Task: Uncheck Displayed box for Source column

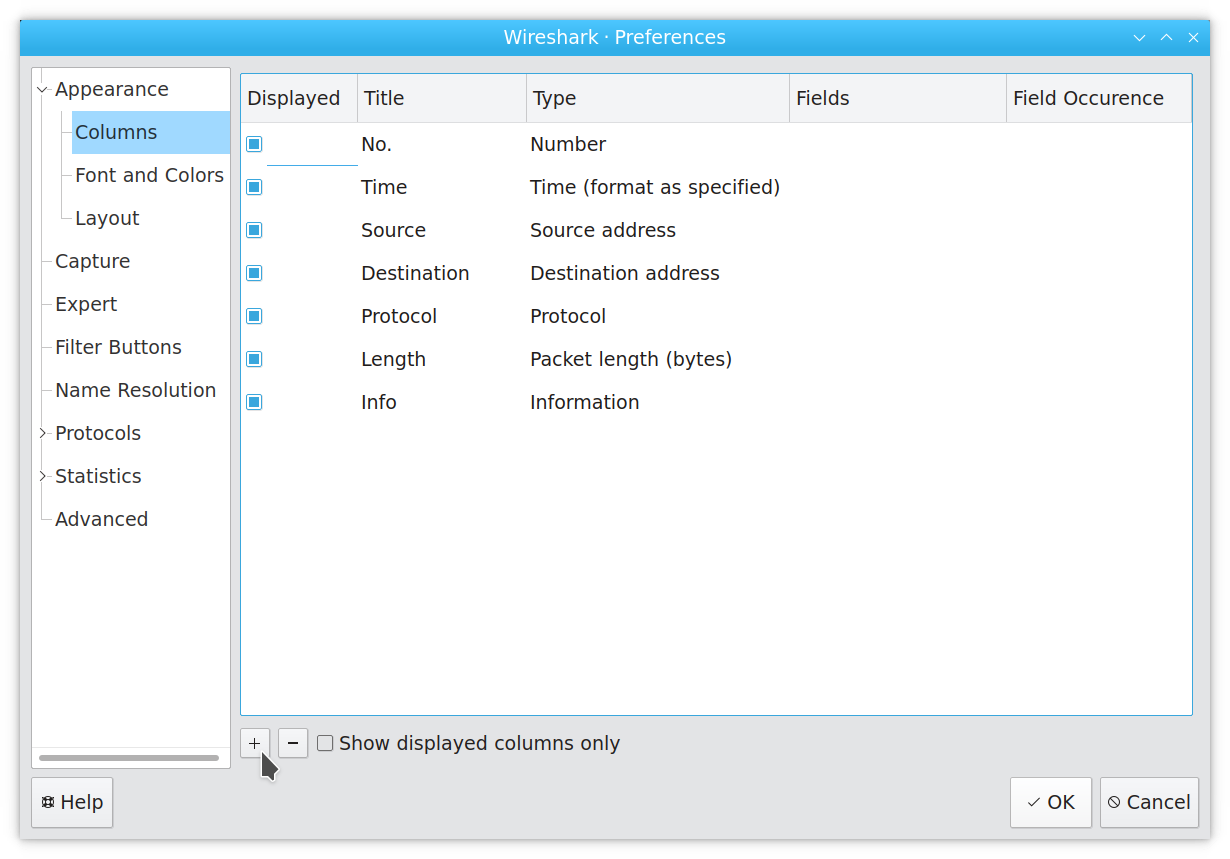Action: 254,230
